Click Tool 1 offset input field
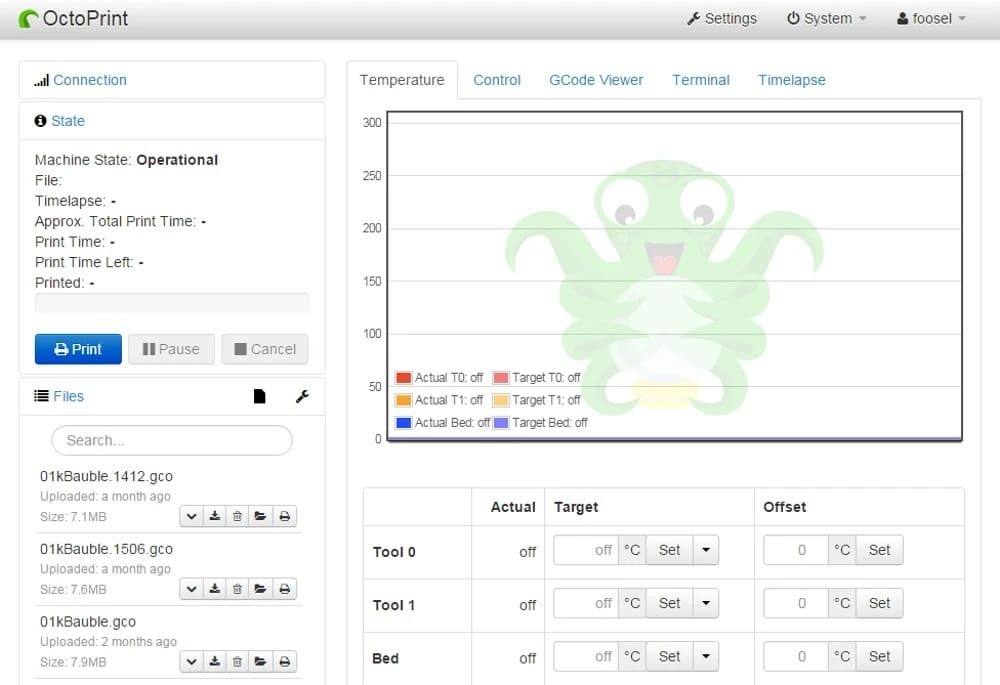Image resolution: width=1000 pixels, height=685 pixels. 796,603
